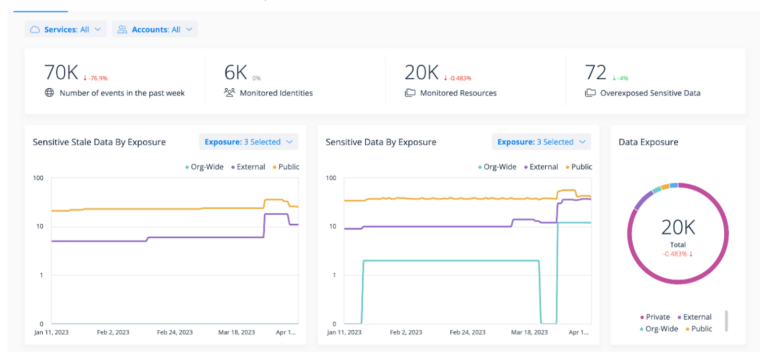Click Mar 18, 2023 on Sensitive Data By Exposure axis
This screenshot has height=361, width=768.
coord(528,332)
